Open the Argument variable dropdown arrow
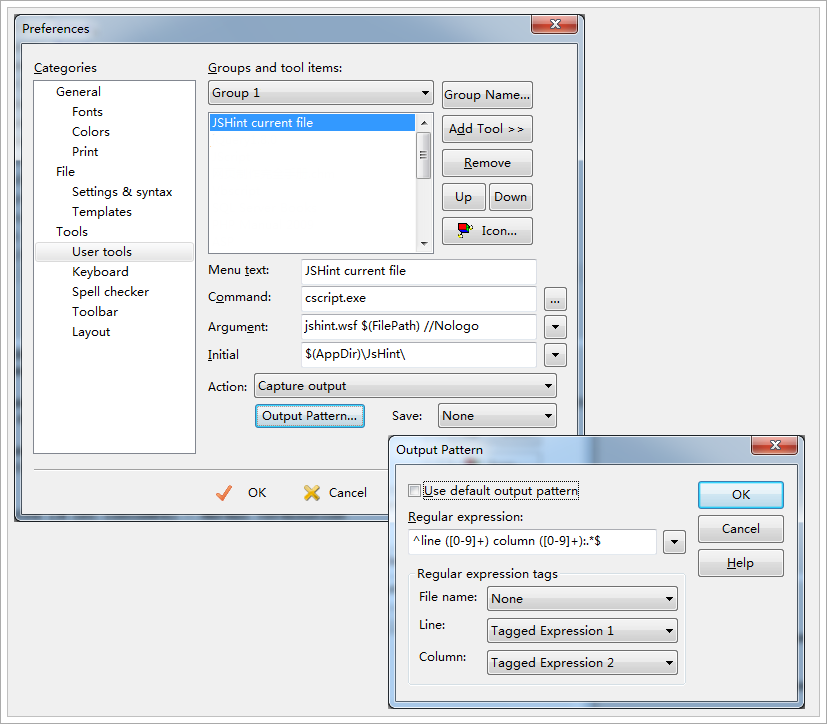This screenshot has height=724, width=827. coord(555,327)
